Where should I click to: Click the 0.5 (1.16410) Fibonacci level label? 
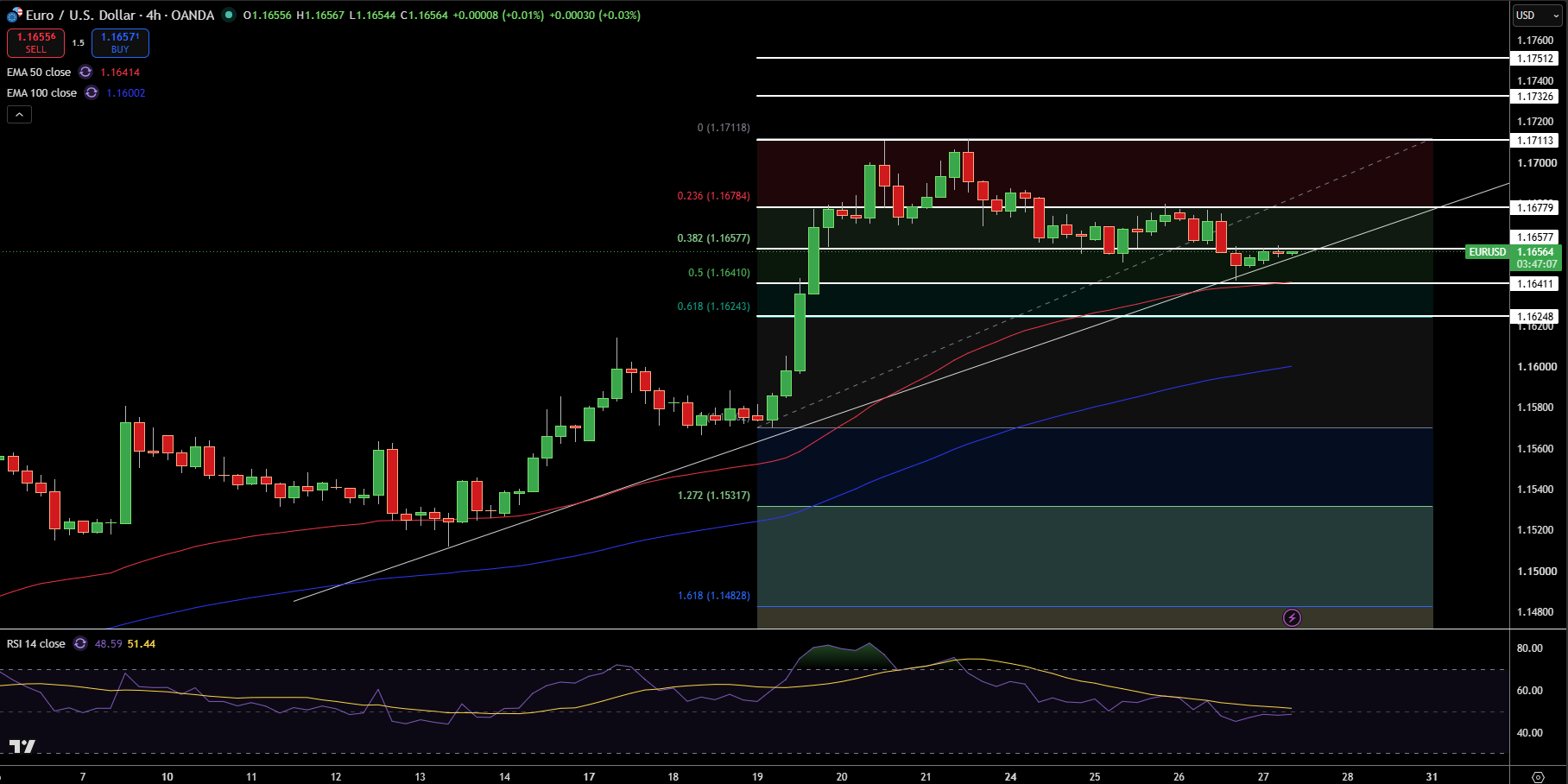point(718,273)
